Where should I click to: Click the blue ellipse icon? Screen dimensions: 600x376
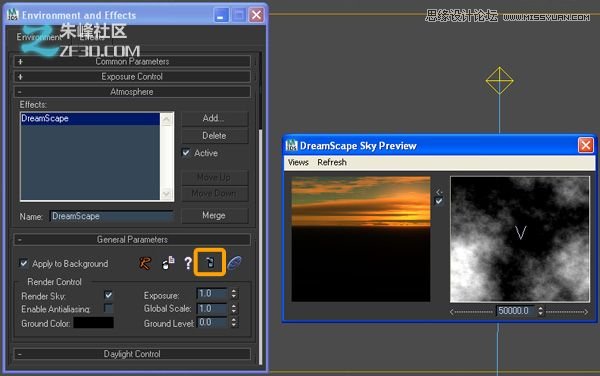234,263
